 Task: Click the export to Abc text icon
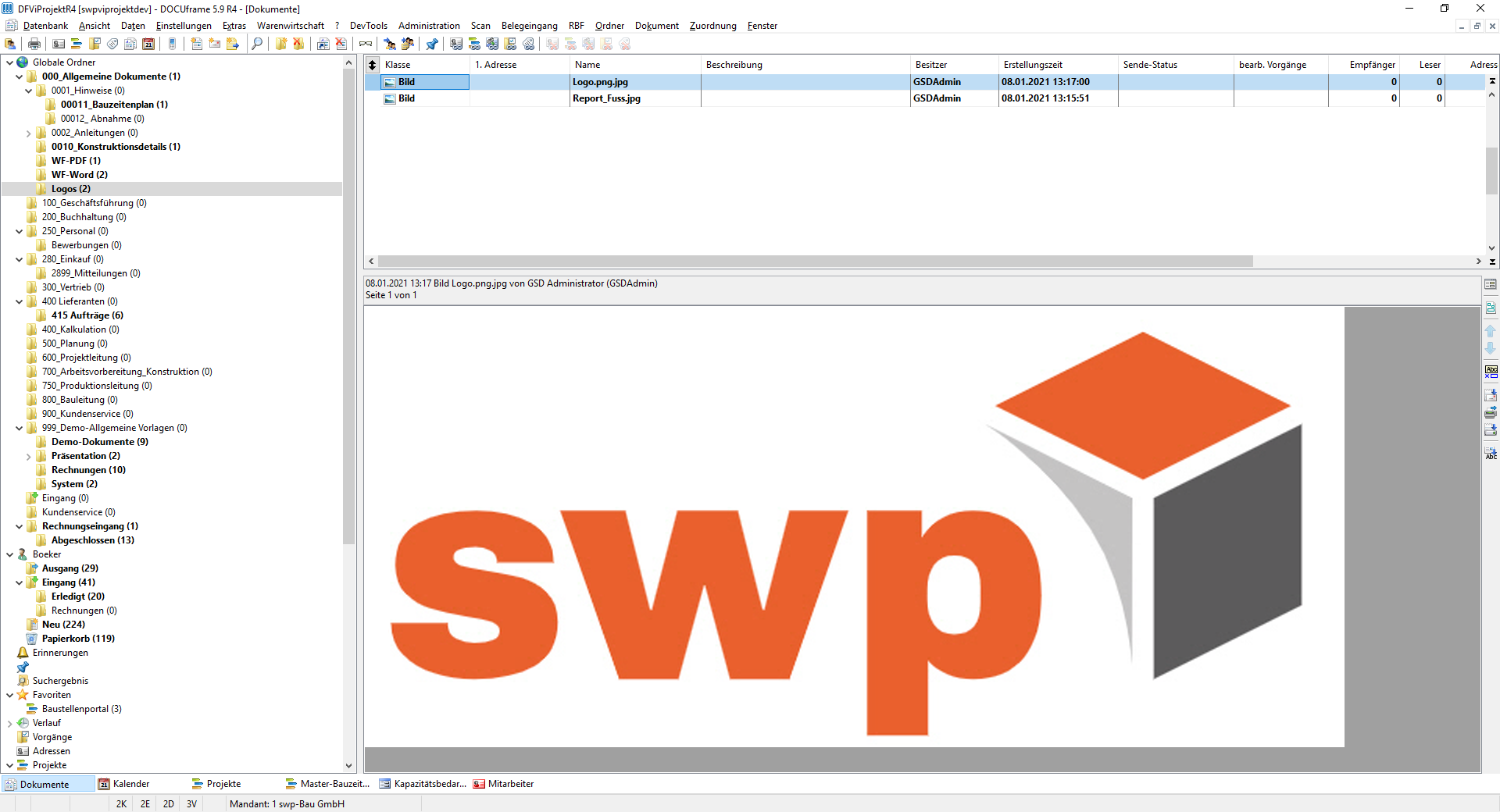[x=1491, y=453]
